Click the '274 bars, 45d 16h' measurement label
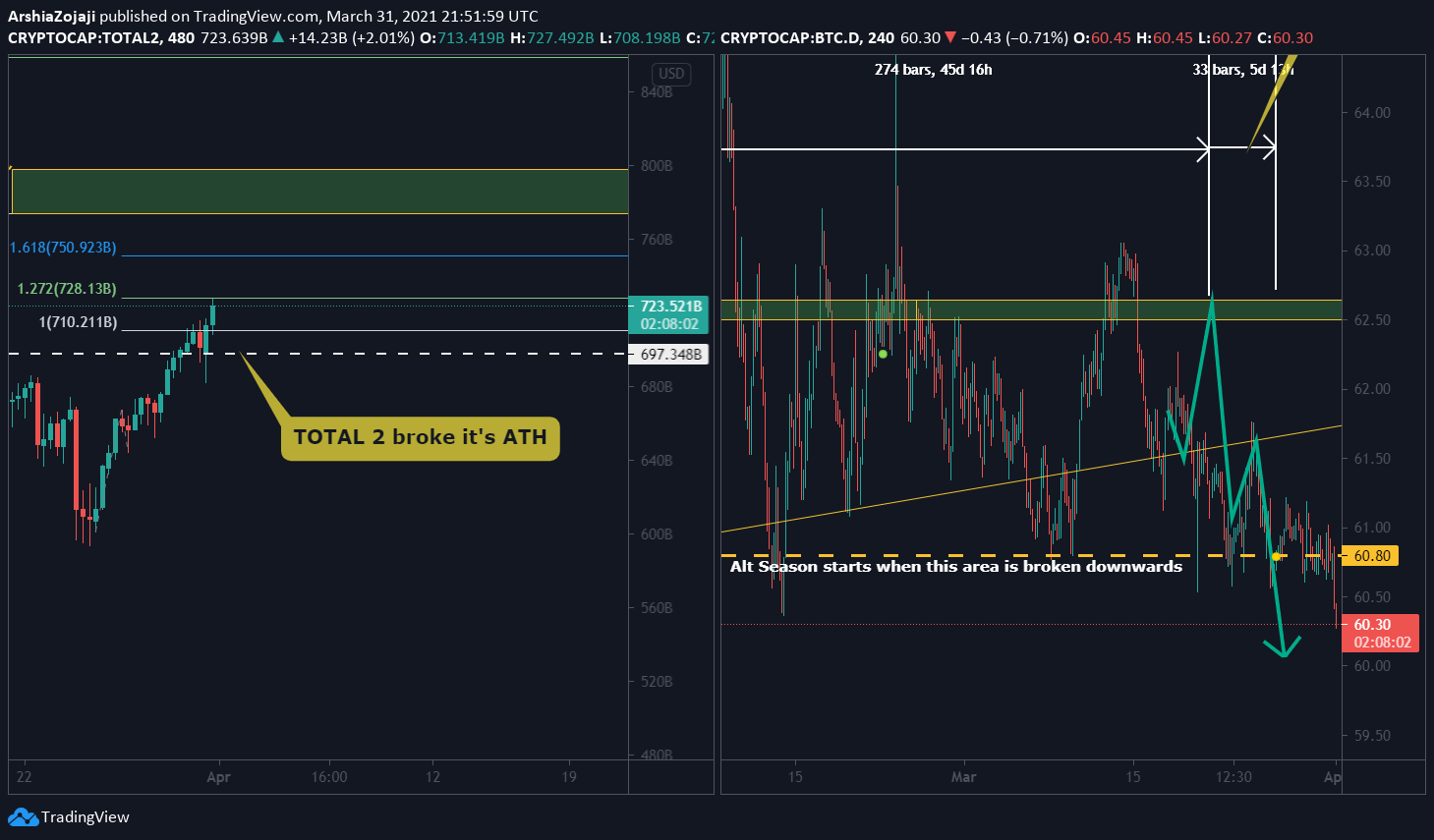This screenshot has height=840, width=1434. pos(933,70)
